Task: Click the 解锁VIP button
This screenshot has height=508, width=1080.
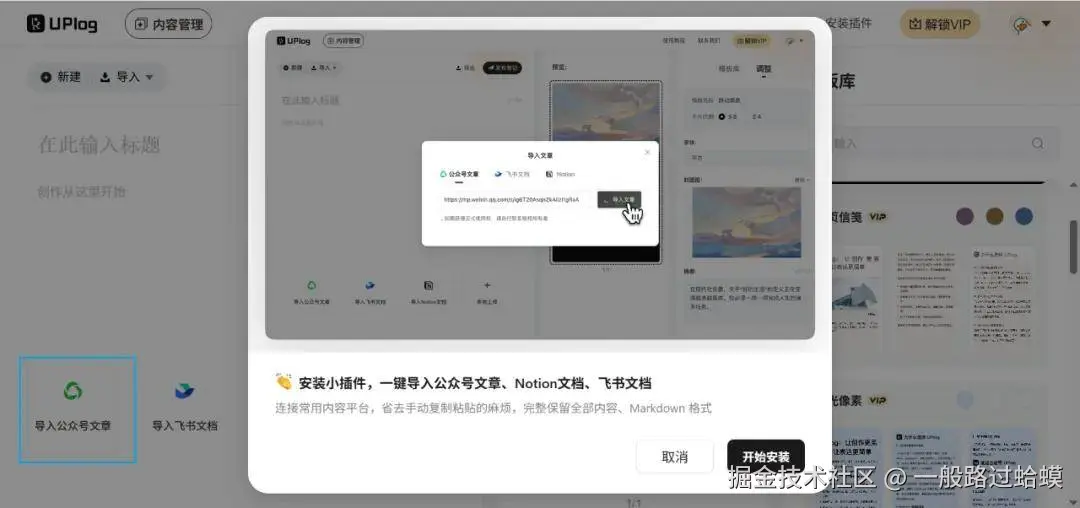Action: tap(942, 24)
